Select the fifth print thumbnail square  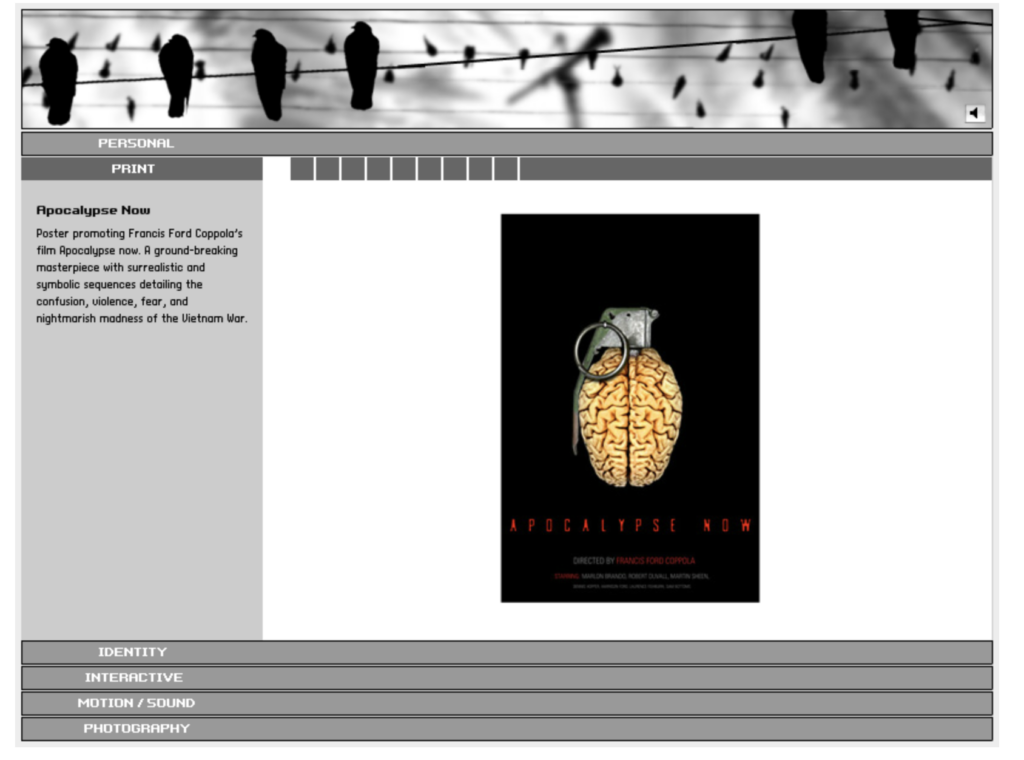tap(404, 169)
